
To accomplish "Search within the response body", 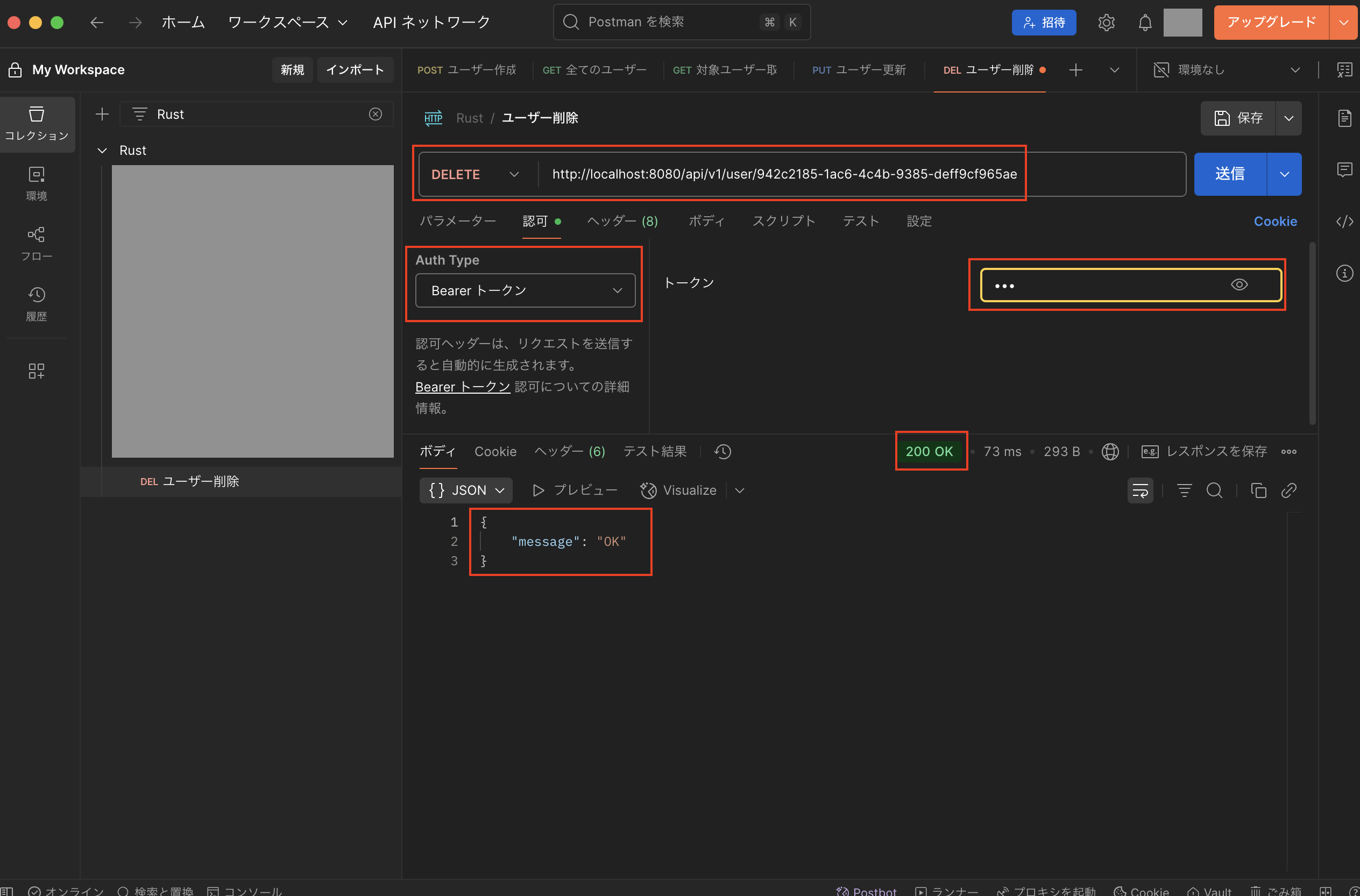I will click(x=1214, y=490).
